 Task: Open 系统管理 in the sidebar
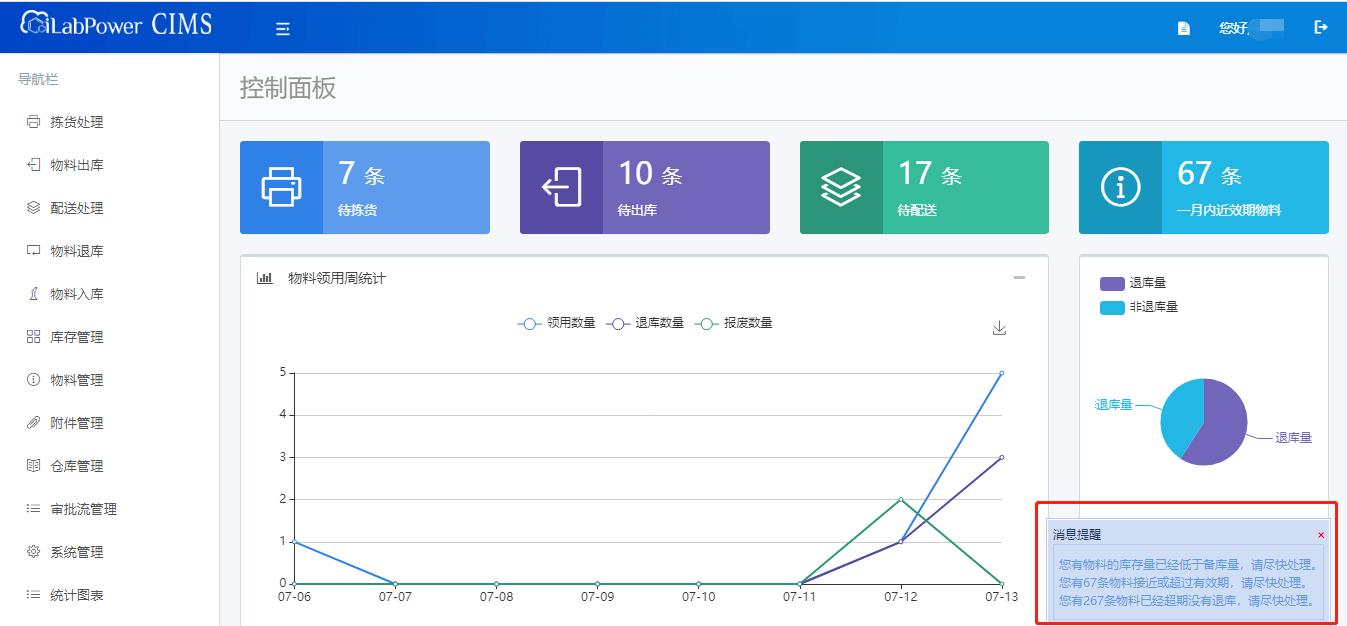pyautogui.click(x=77, y=552)
